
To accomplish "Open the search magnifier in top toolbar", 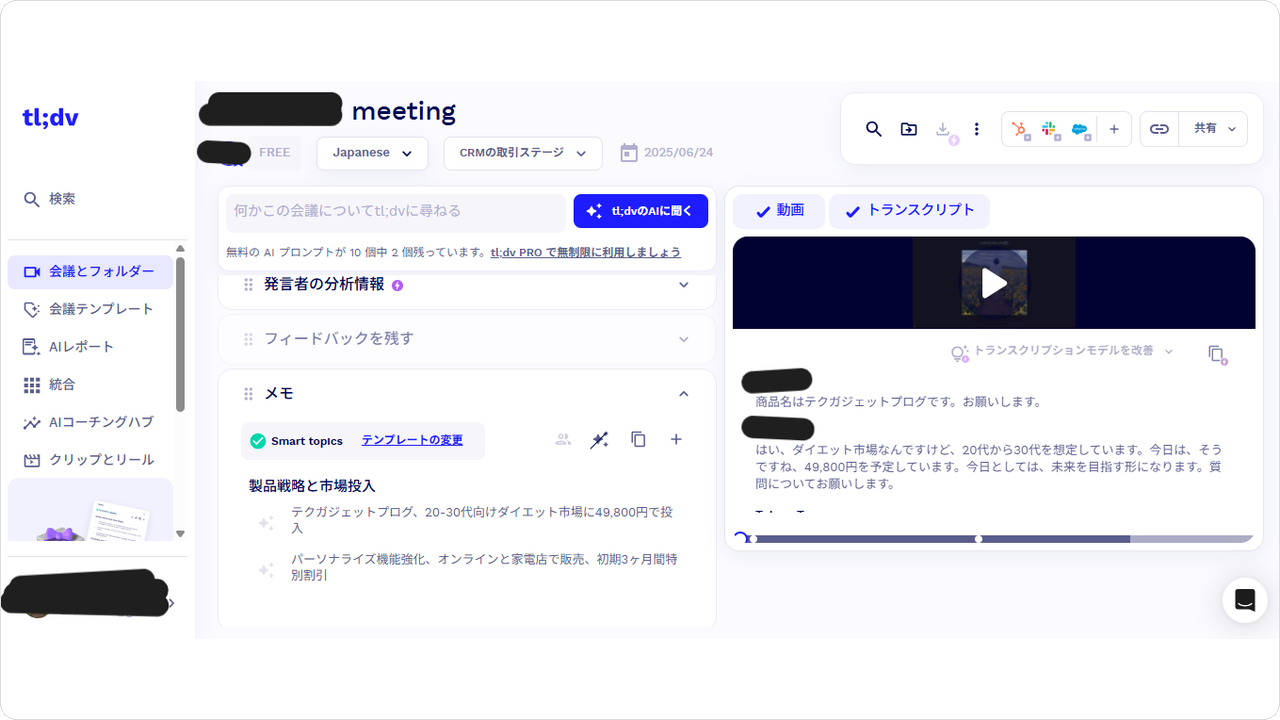I will (x=873, y=129).
